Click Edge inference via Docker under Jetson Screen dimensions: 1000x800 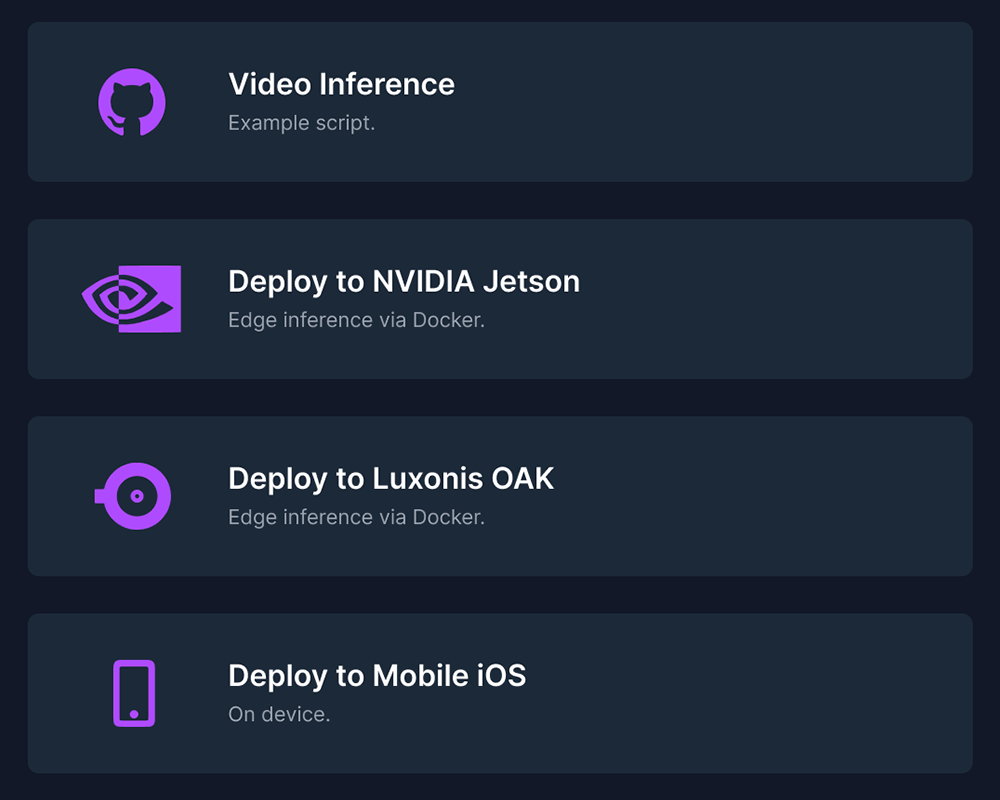[355, 319]
